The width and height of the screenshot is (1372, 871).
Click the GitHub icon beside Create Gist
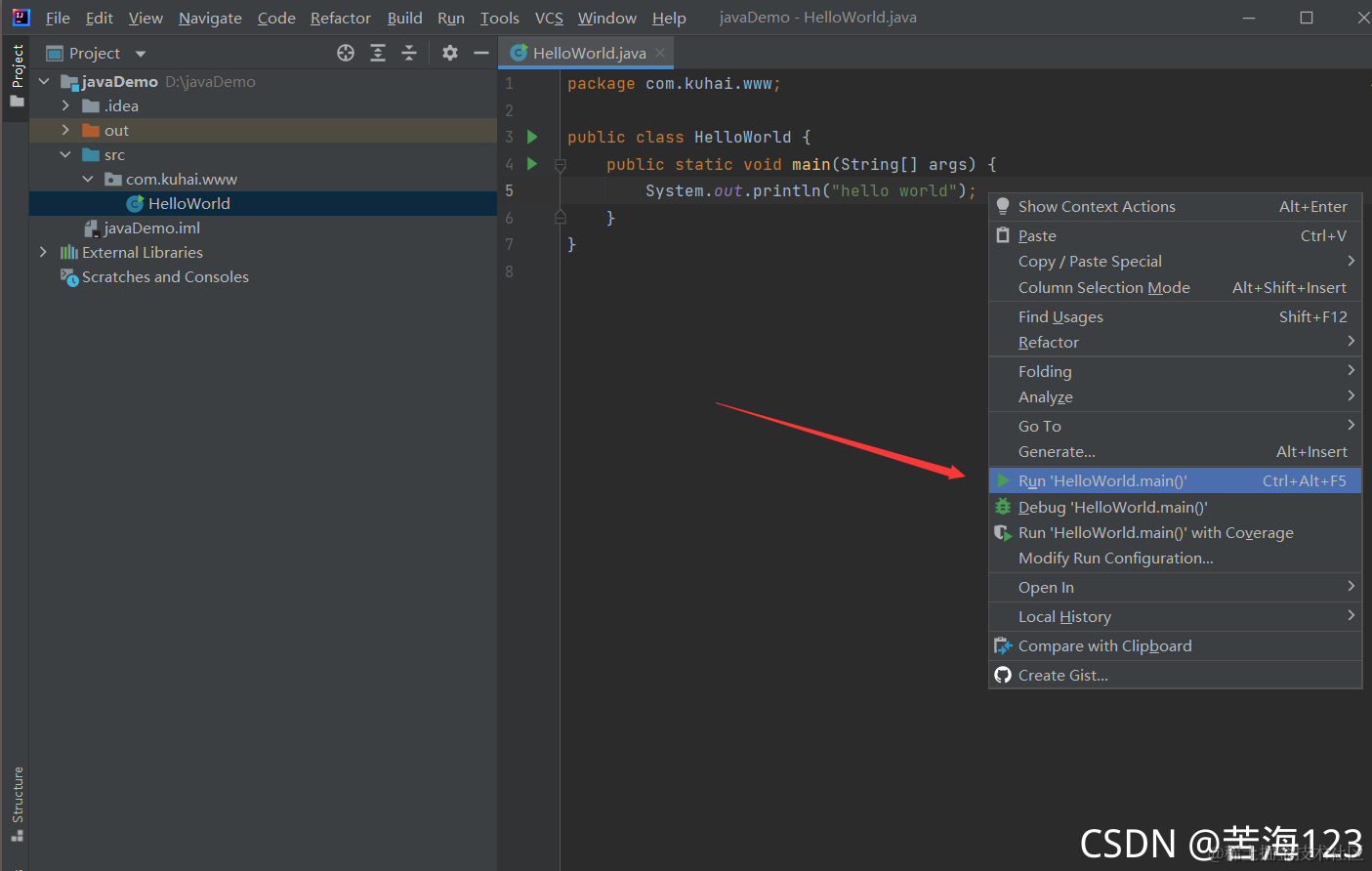[x=1003, y=675]
